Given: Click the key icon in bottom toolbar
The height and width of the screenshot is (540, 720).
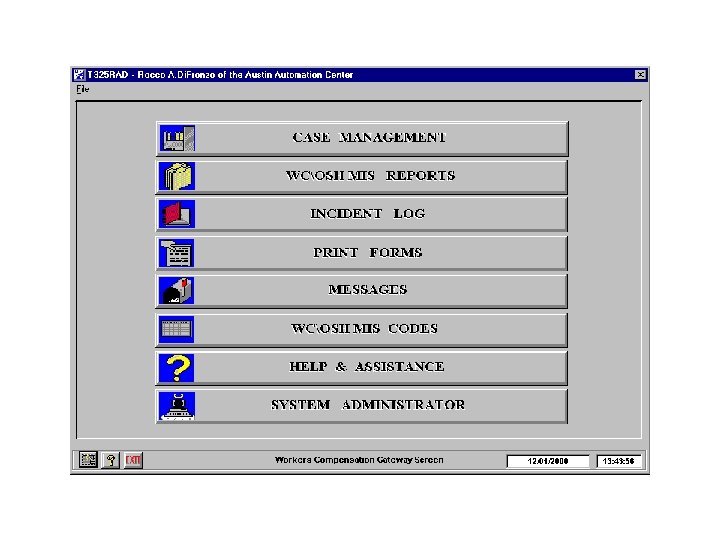Looking at the screenshot, I should click(111, 460).
